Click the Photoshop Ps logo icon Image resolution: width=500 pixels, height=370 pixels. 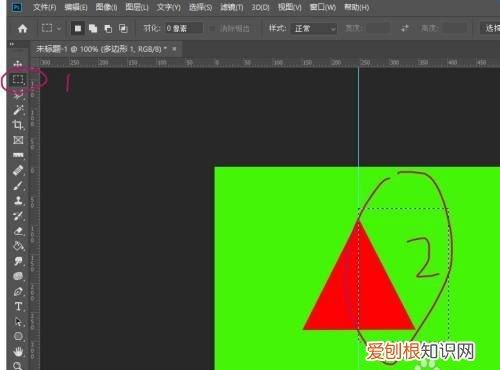[x=17, y=7]
